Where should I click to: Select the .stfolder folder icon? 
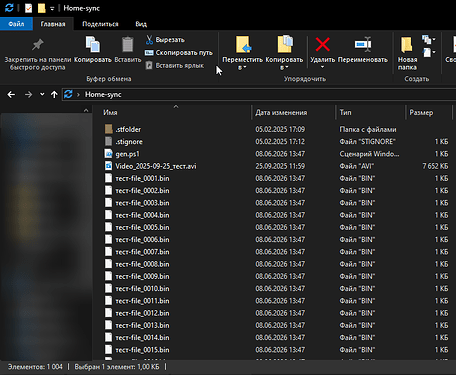(x=109, y=129)
